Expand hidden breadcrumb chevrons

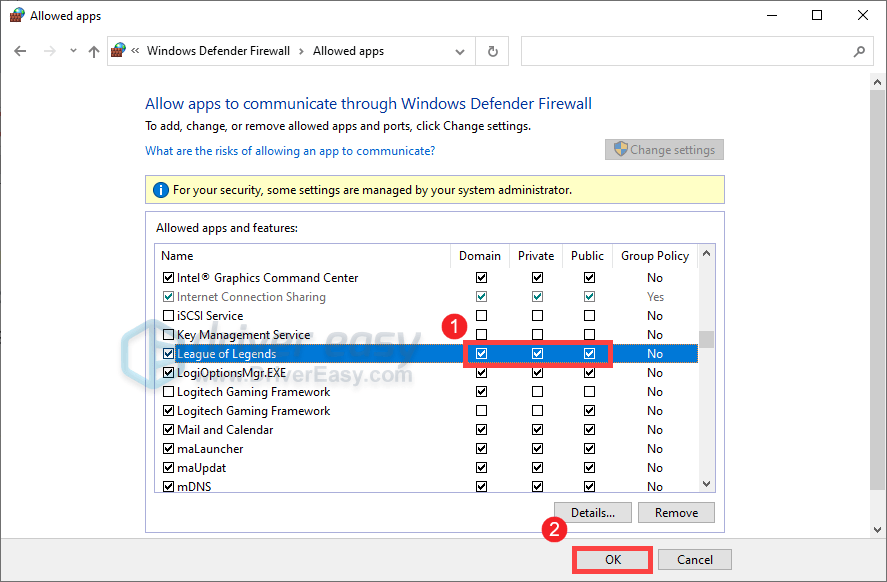(x=135, y=50)
